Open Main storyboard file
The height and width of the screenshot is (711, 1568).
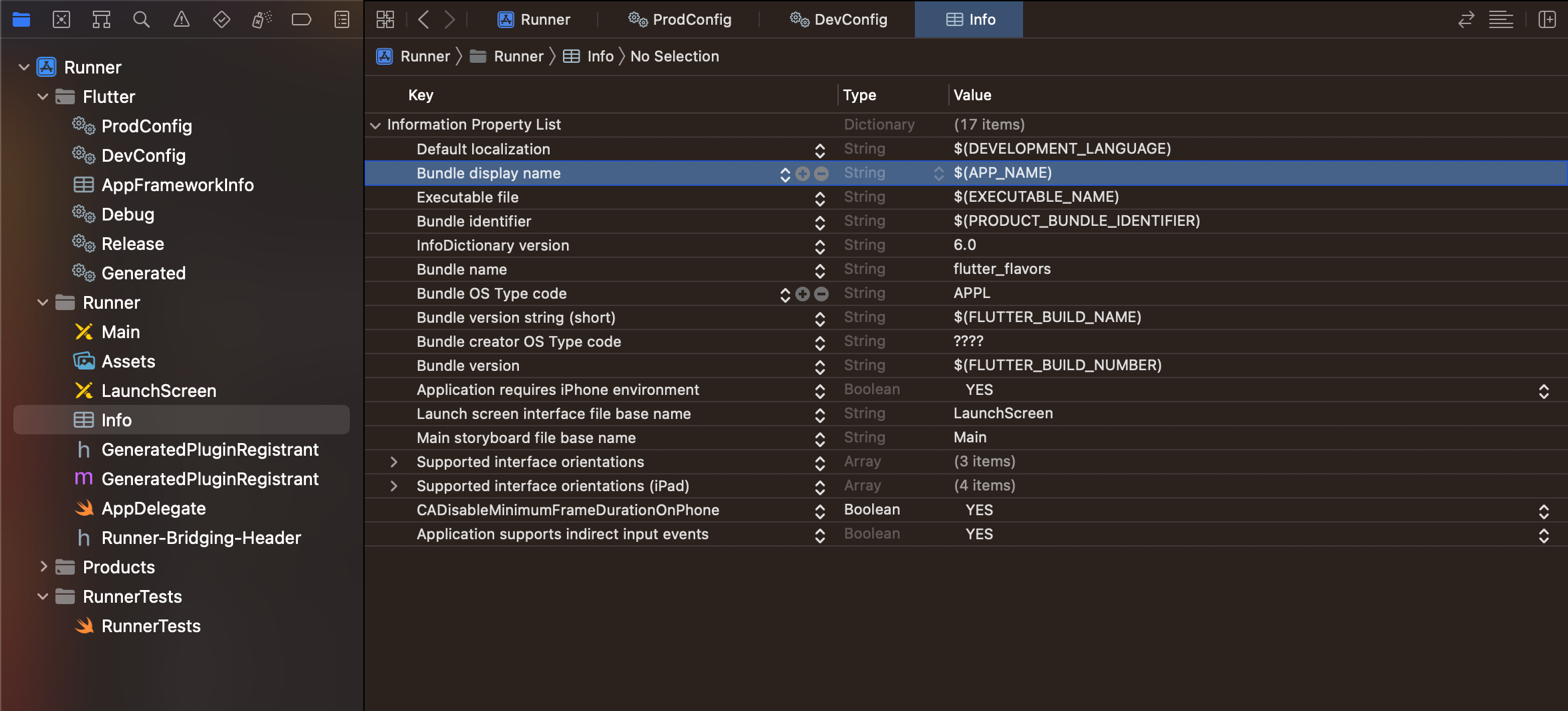(x=107, y=331)
